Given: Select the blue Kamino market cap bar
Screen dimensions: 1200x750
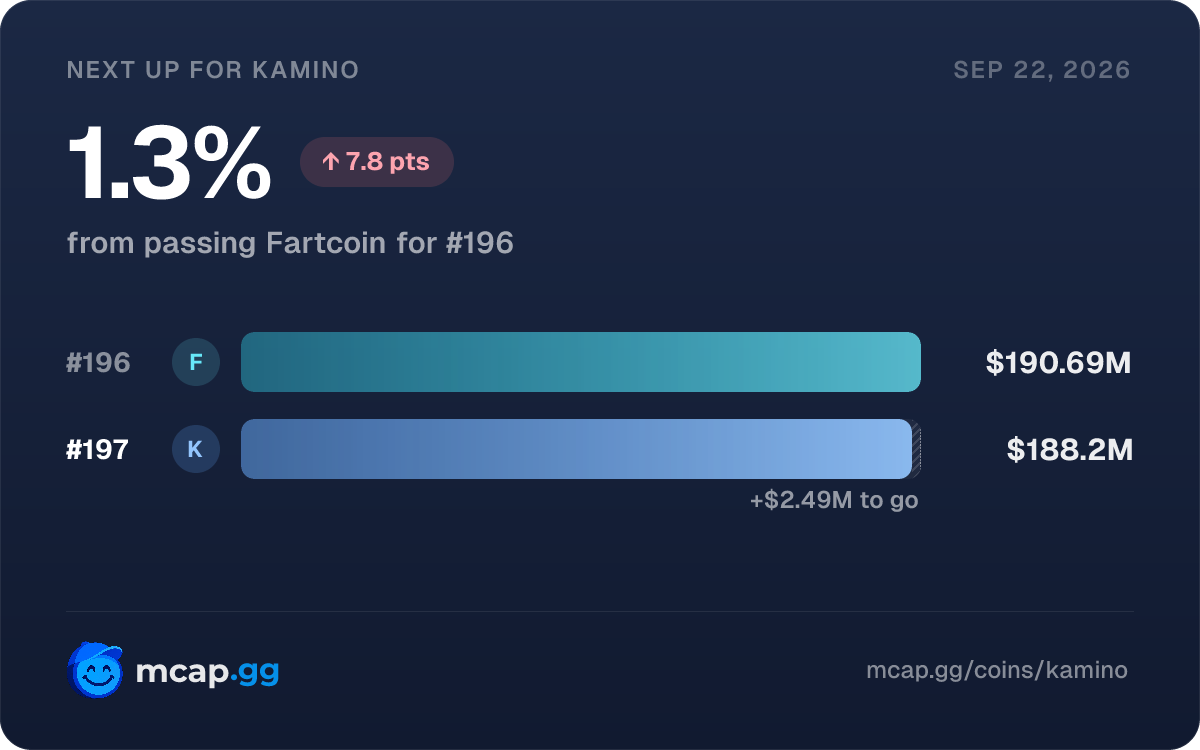Looking at the screenshot, I should pyautogui.click(x=576, y=449).
